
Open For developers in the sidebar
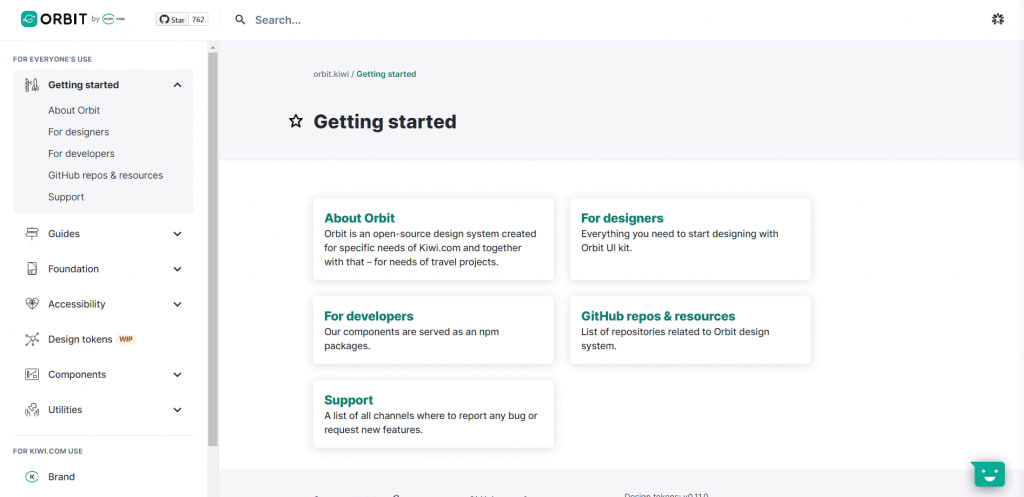pyautogui.click(x=81, y=153)
